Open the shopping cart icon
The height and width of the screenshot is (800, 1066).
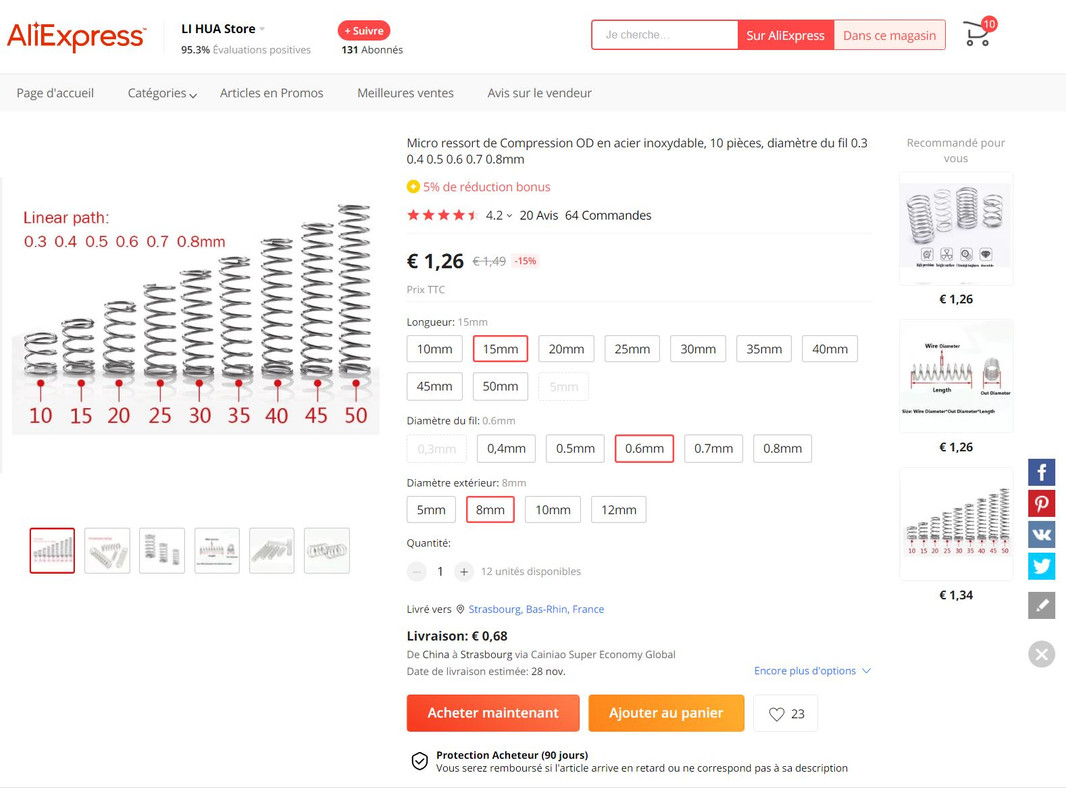977,35
